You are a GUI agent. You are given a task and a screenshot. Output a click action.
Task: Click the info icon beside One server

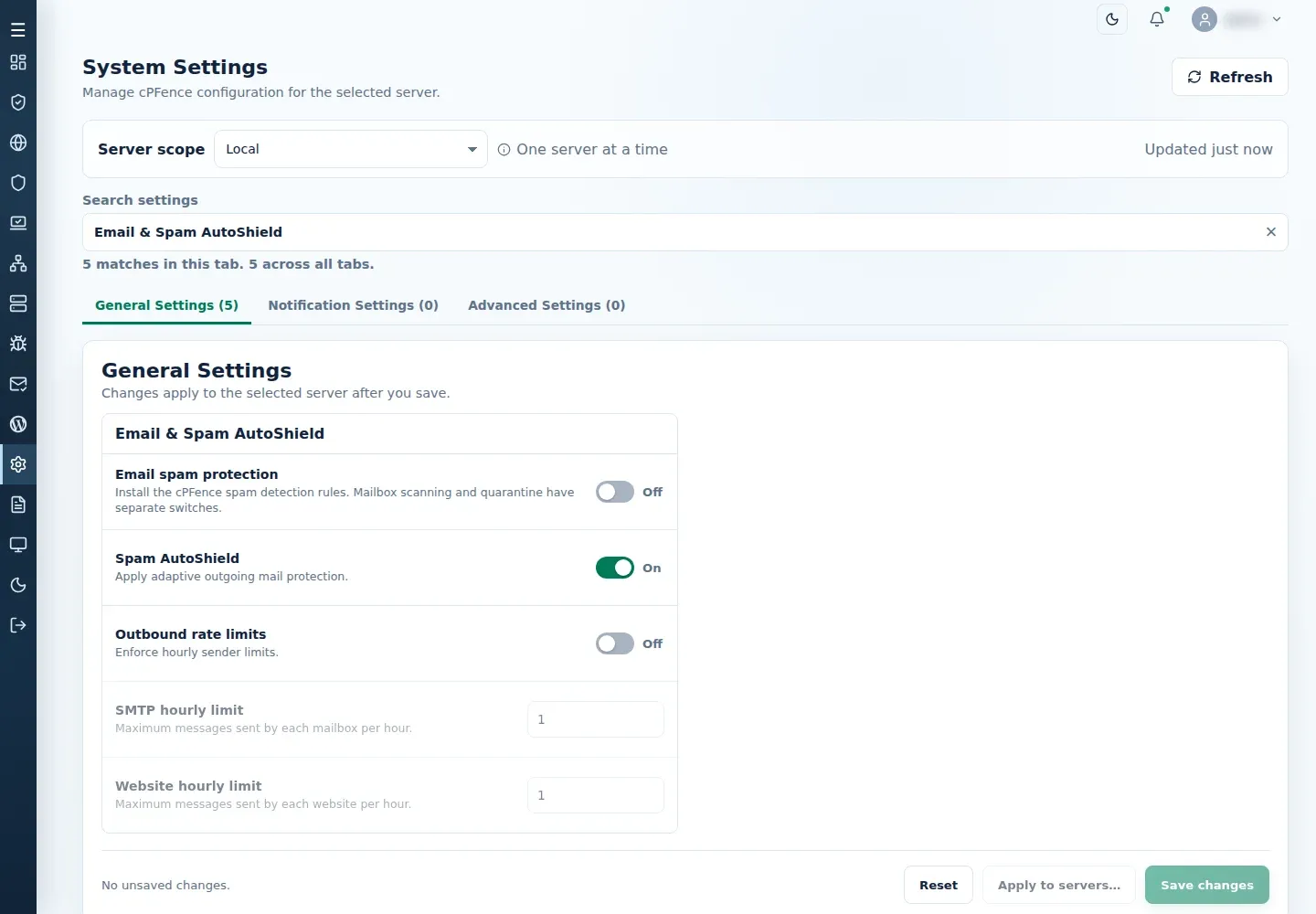504,150
